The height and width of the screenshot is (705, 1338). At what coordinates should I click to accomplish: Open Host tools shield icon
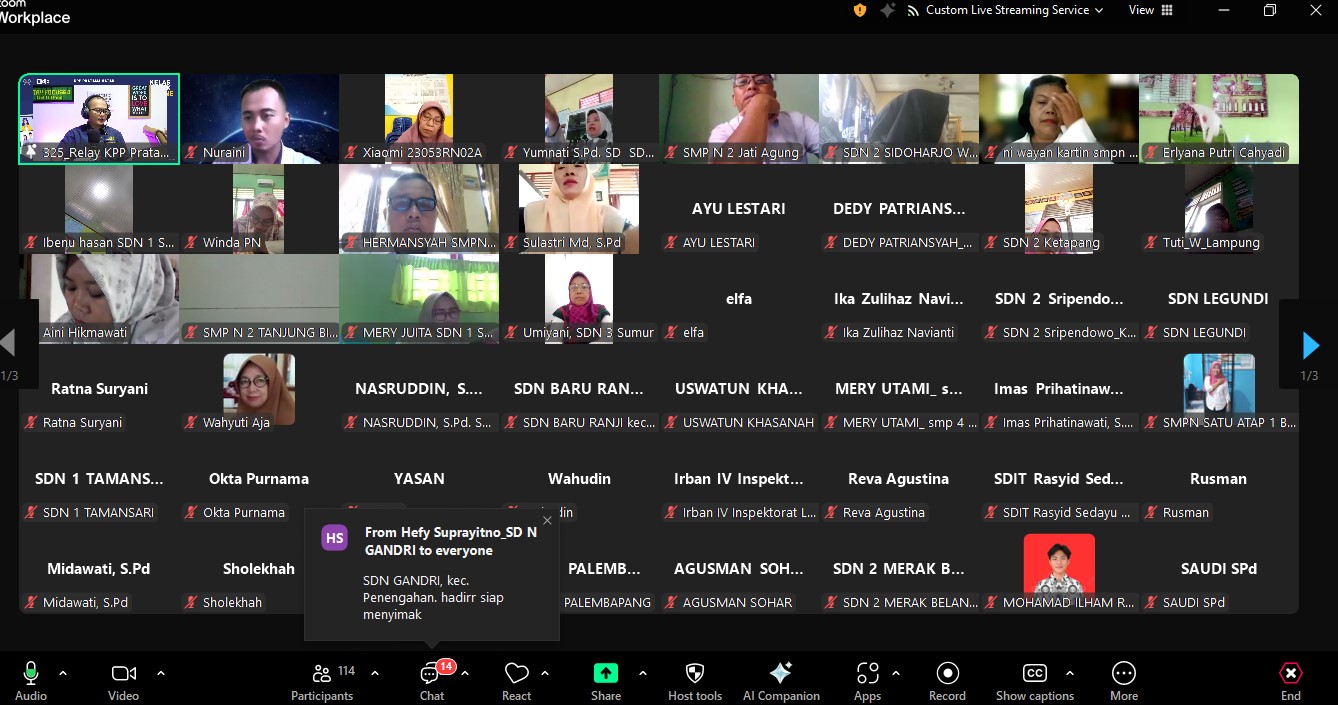click(695, 674)
